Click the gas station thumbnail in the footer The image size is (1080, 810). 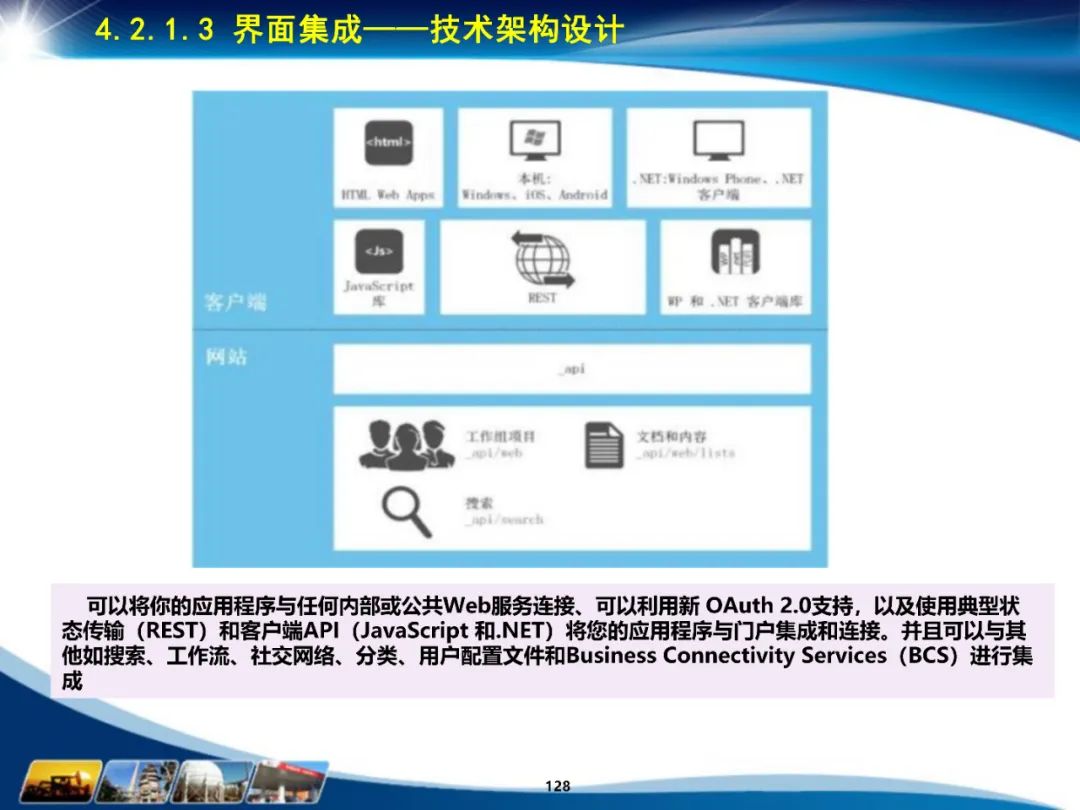click(289, 782)
